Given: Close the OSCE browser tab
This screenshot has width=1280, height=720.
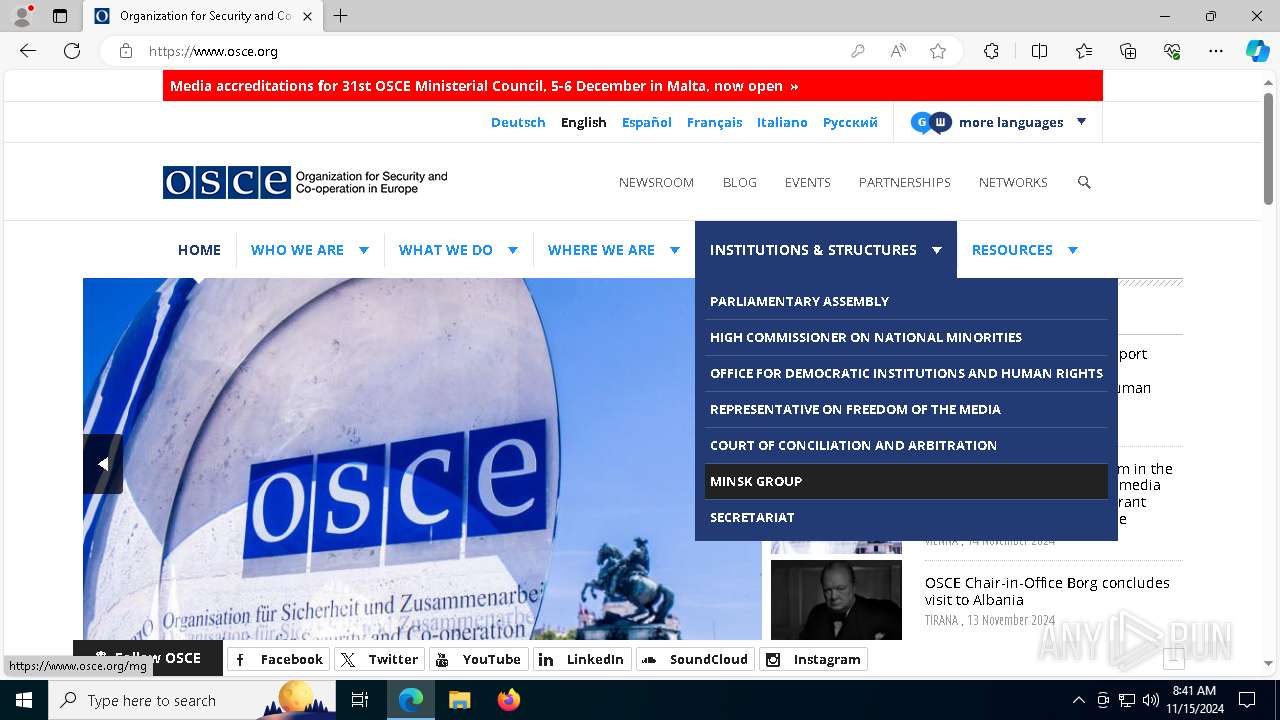Looking at the screenshot, I should click(307, 16).
